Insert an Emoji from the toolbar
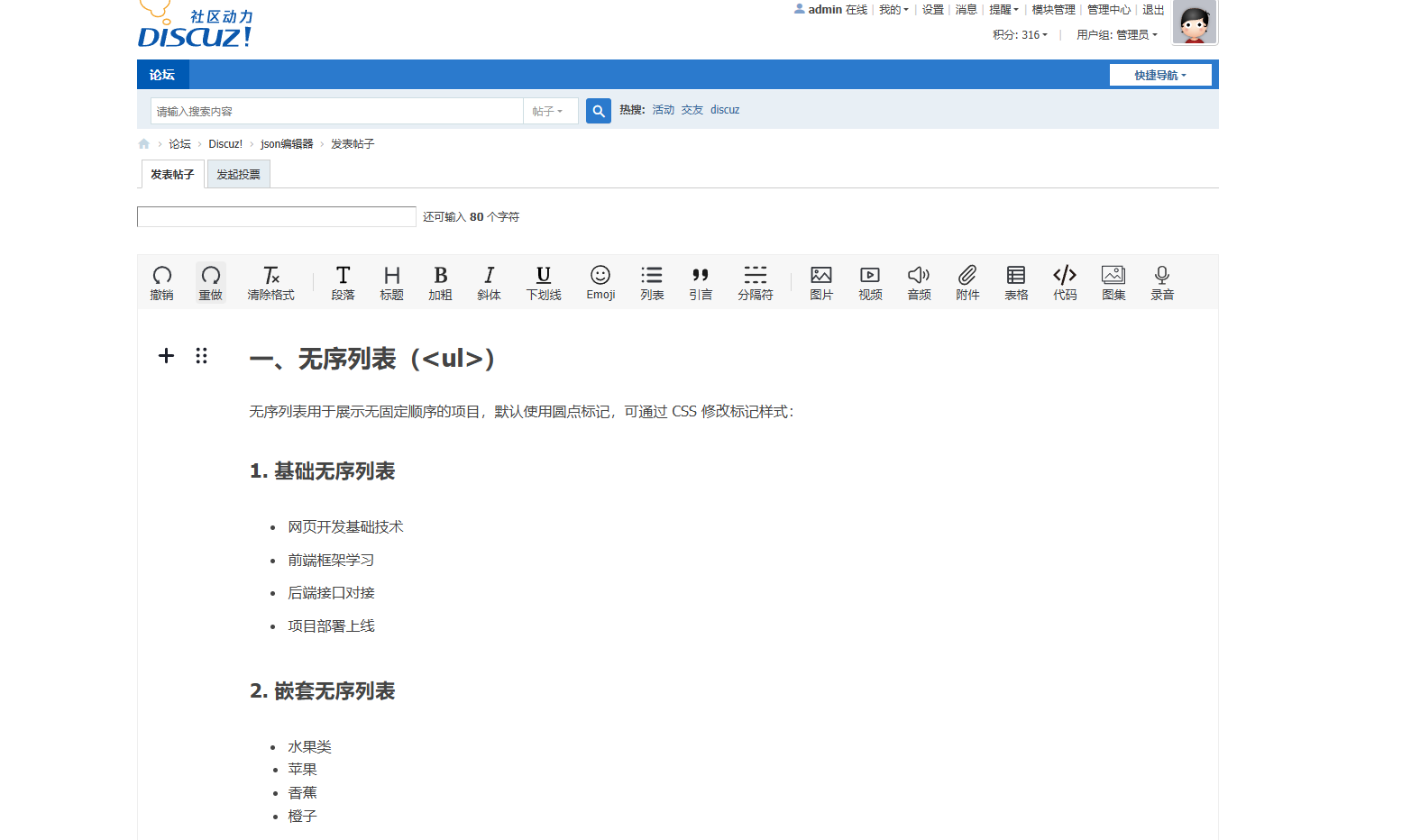Viewport: 1420px width, 840px height. pos(600,282)
